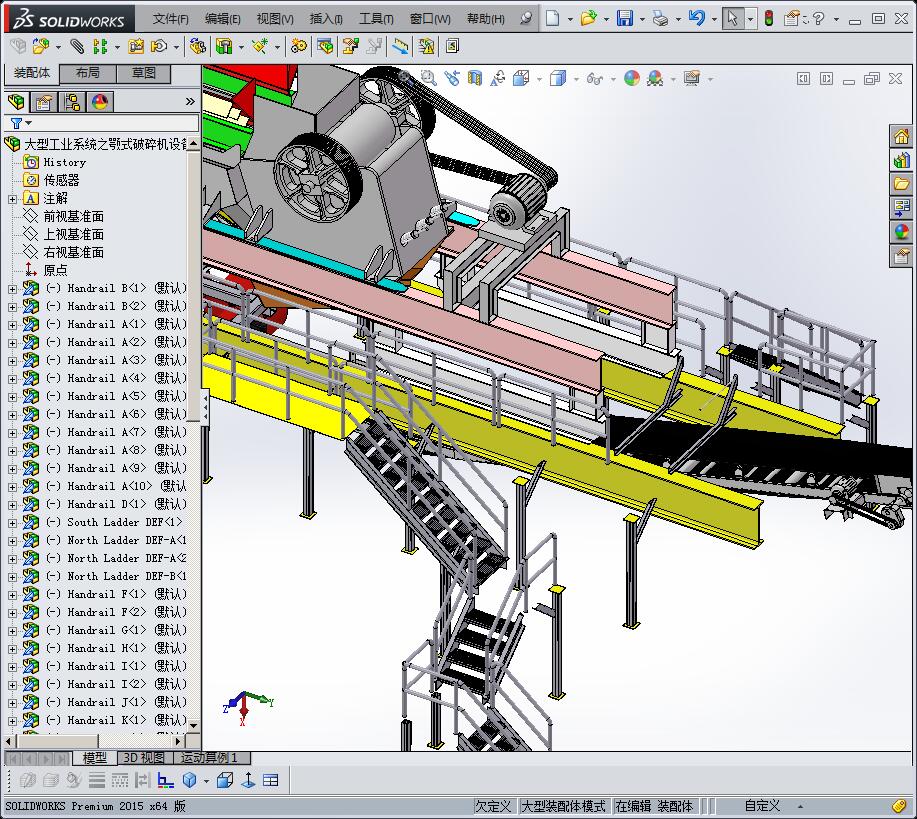917x819 pixels.
Task: Select the 前视基准面 plane in the tree
Action: (72, 216)
